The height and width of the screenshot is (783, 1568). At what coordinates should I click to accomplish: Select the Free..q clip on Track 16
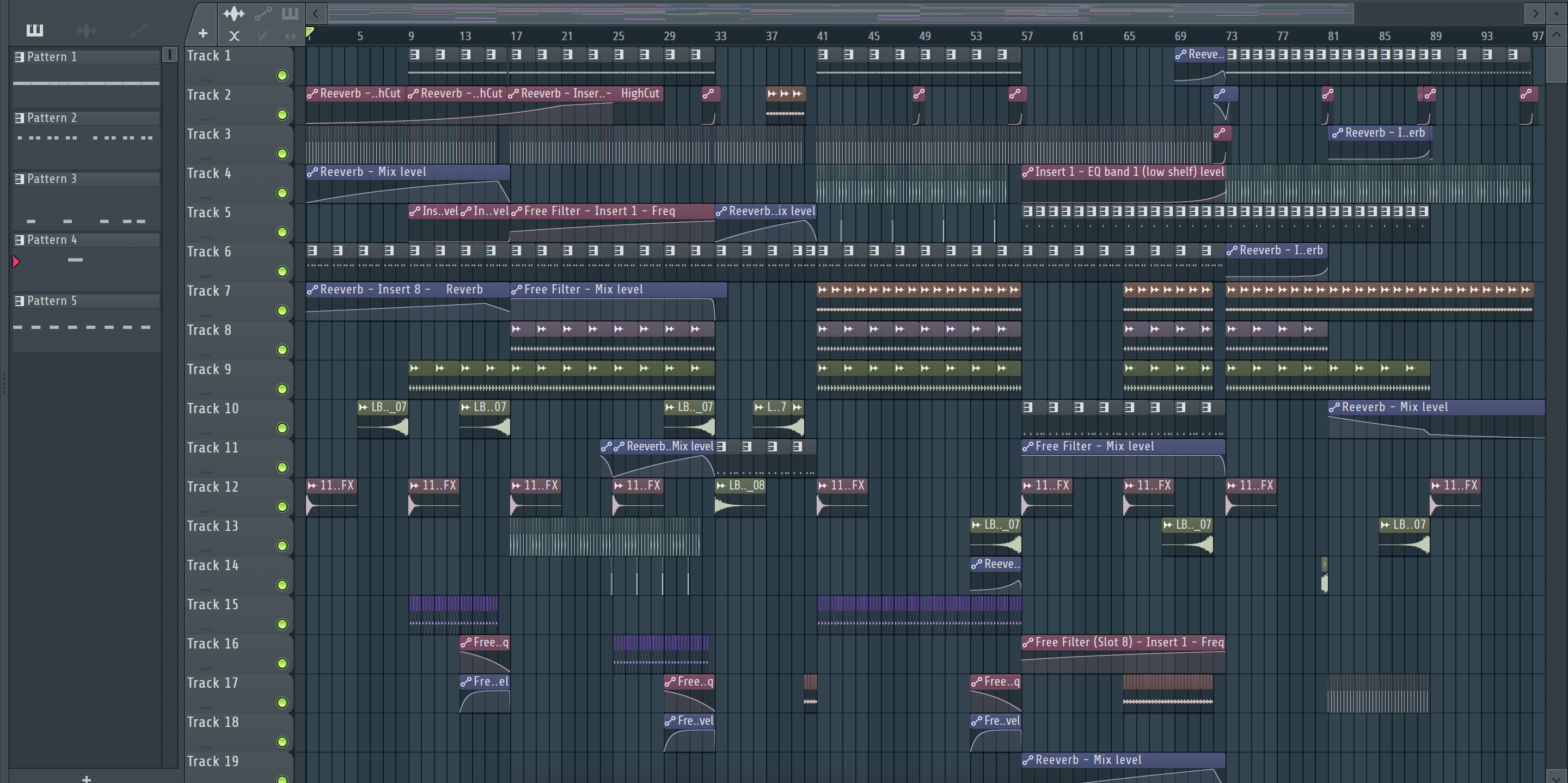point(485,654)
